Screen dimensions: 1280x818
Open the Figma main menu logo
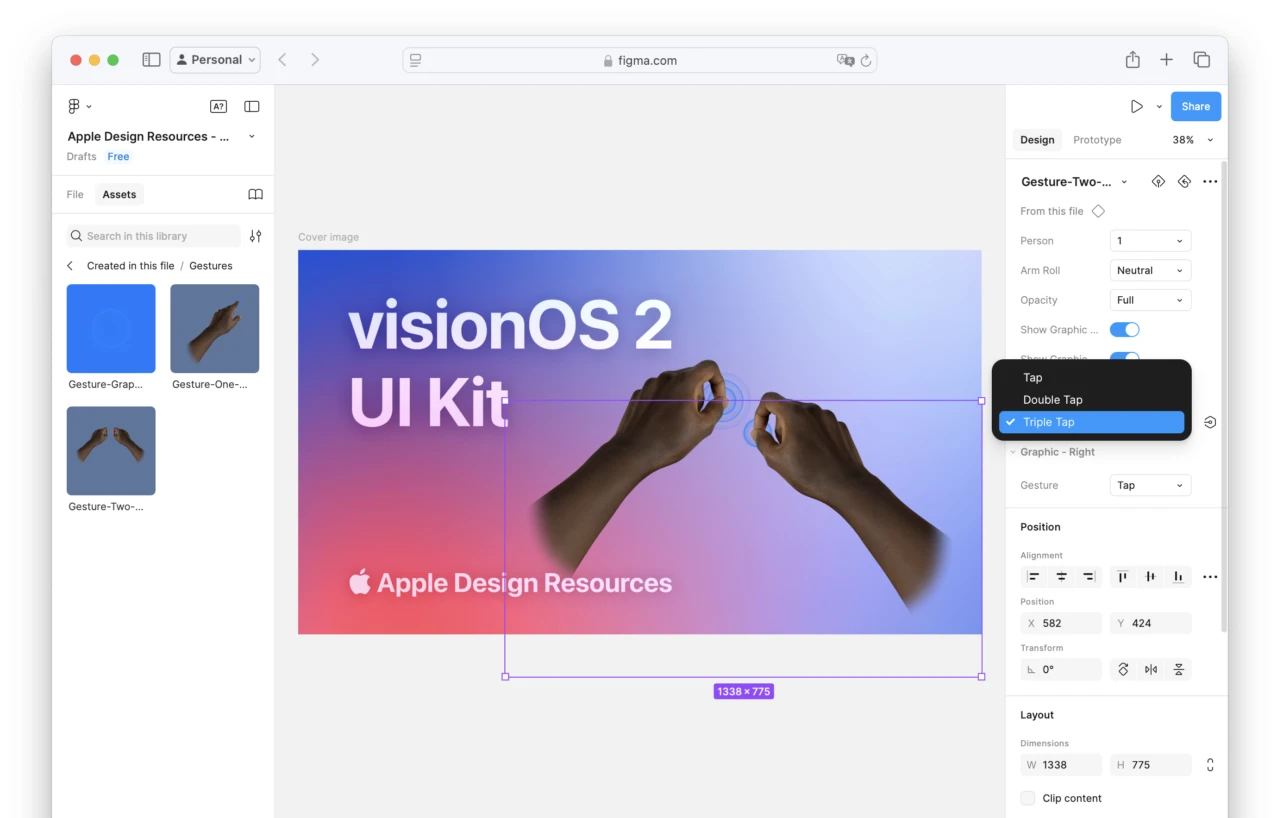pyautogui.click(x=74, y=106)
